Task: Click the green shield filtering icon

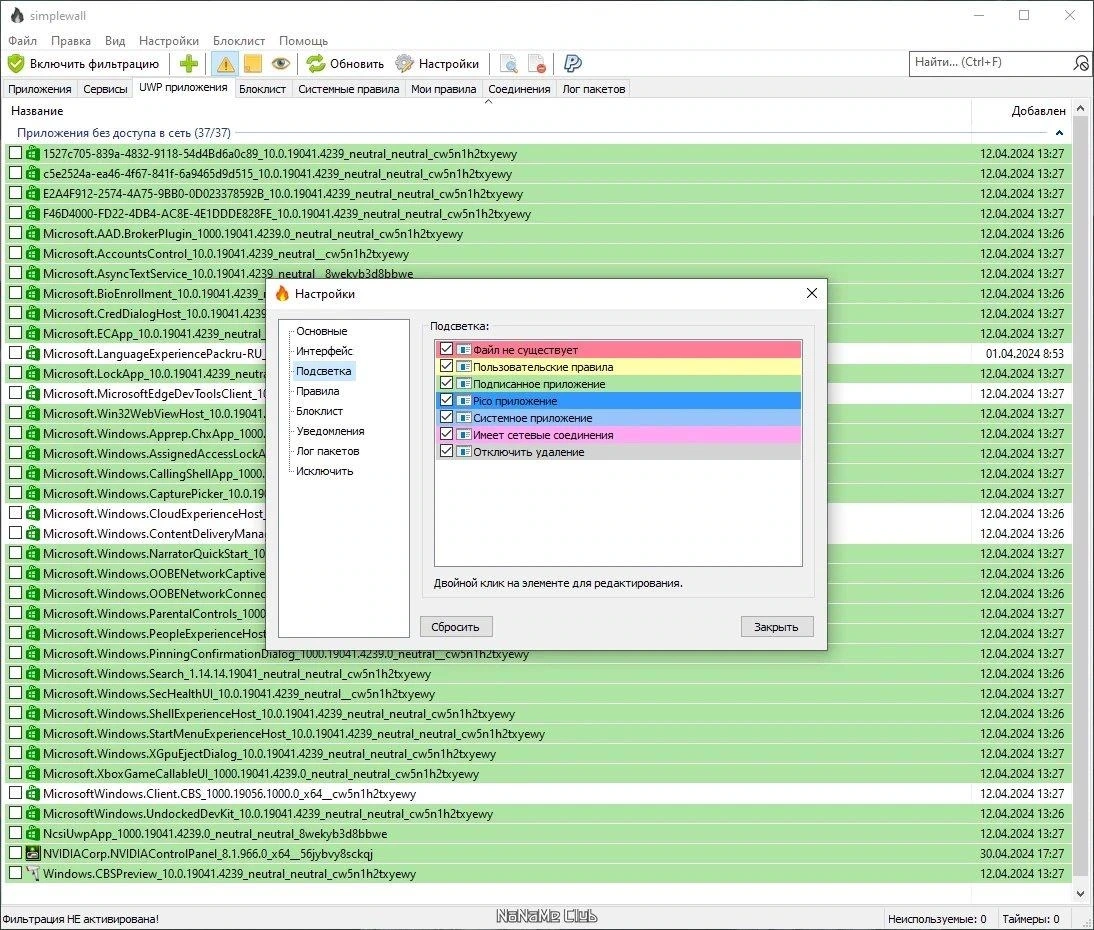Action: click(x=15, y=63)
